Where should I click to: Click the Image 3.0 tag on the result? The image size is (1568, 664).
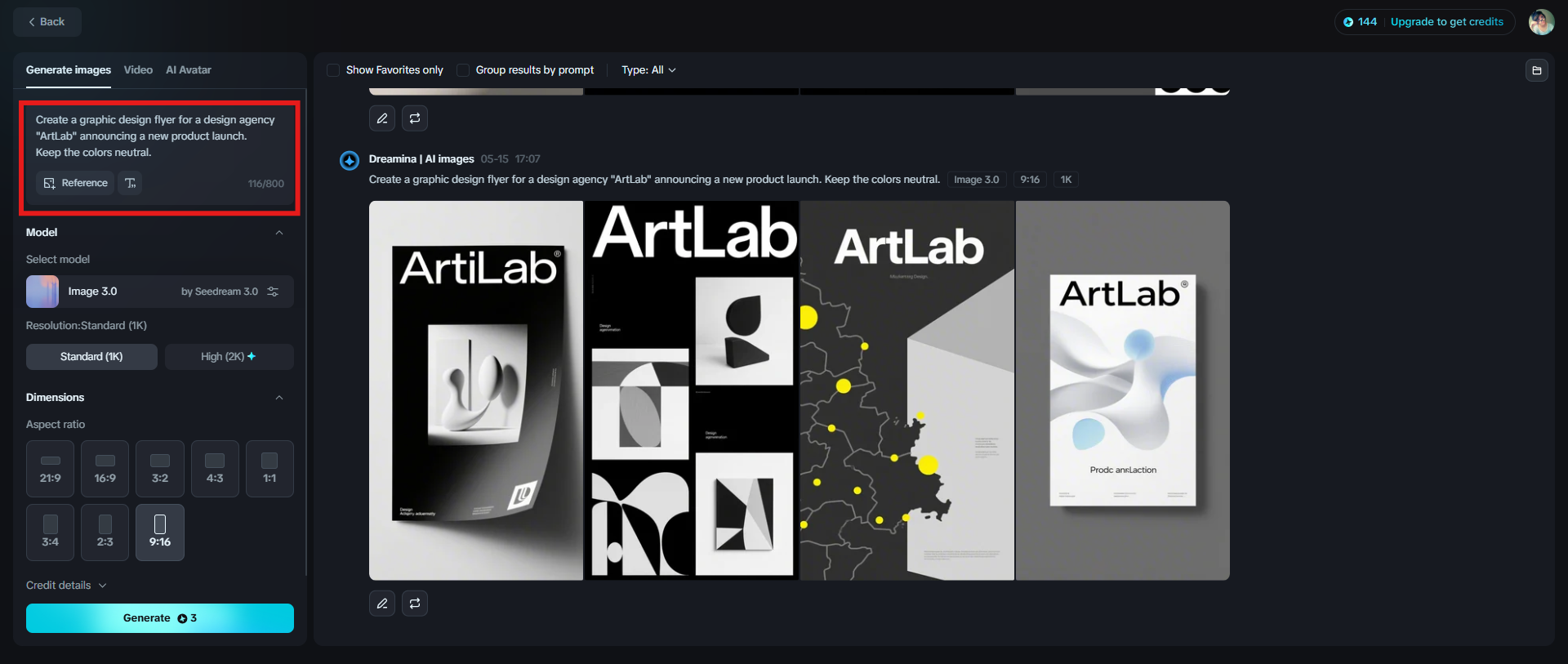pos(977,180)
